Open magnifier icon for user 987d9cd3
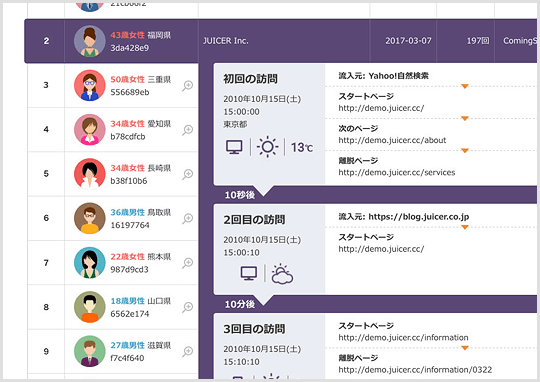 point(188,263)
